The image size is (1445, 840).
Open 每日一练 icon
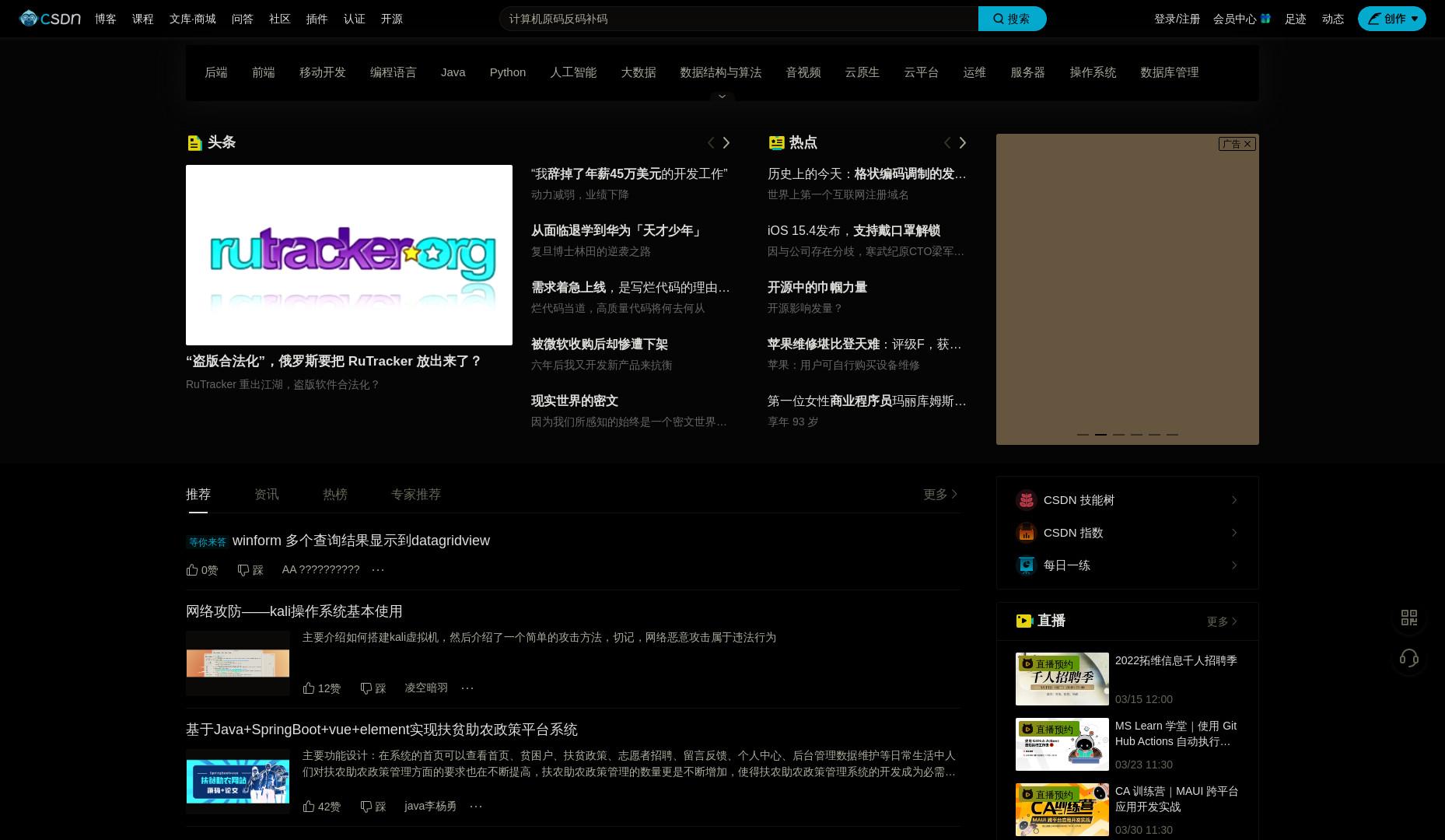[1027, 565]
